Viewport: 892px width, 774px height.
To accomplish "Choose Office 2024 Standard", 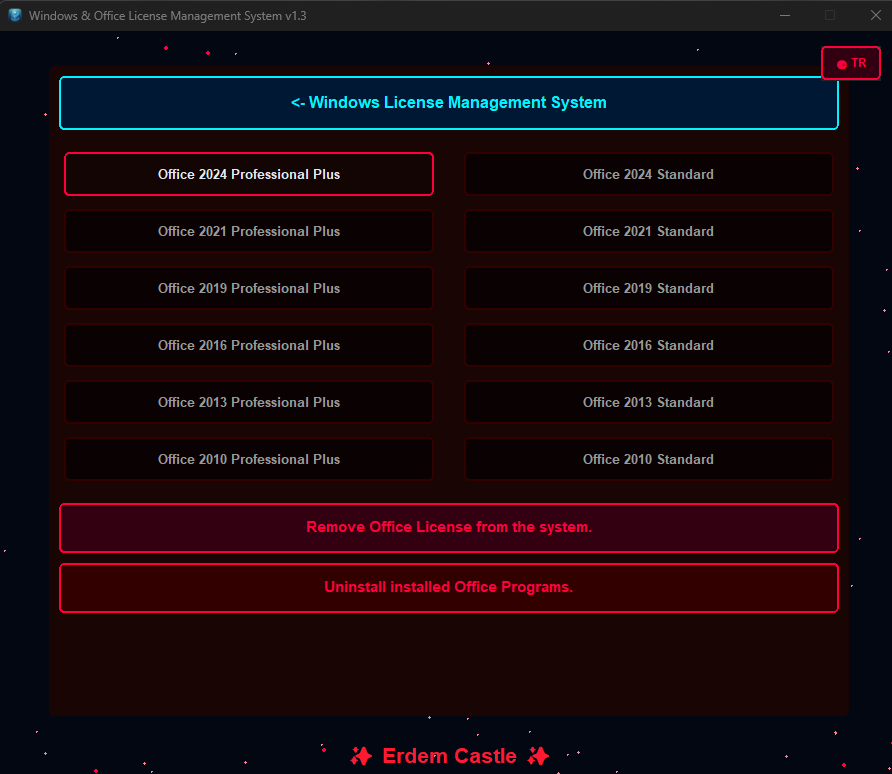I will point(649,174).
